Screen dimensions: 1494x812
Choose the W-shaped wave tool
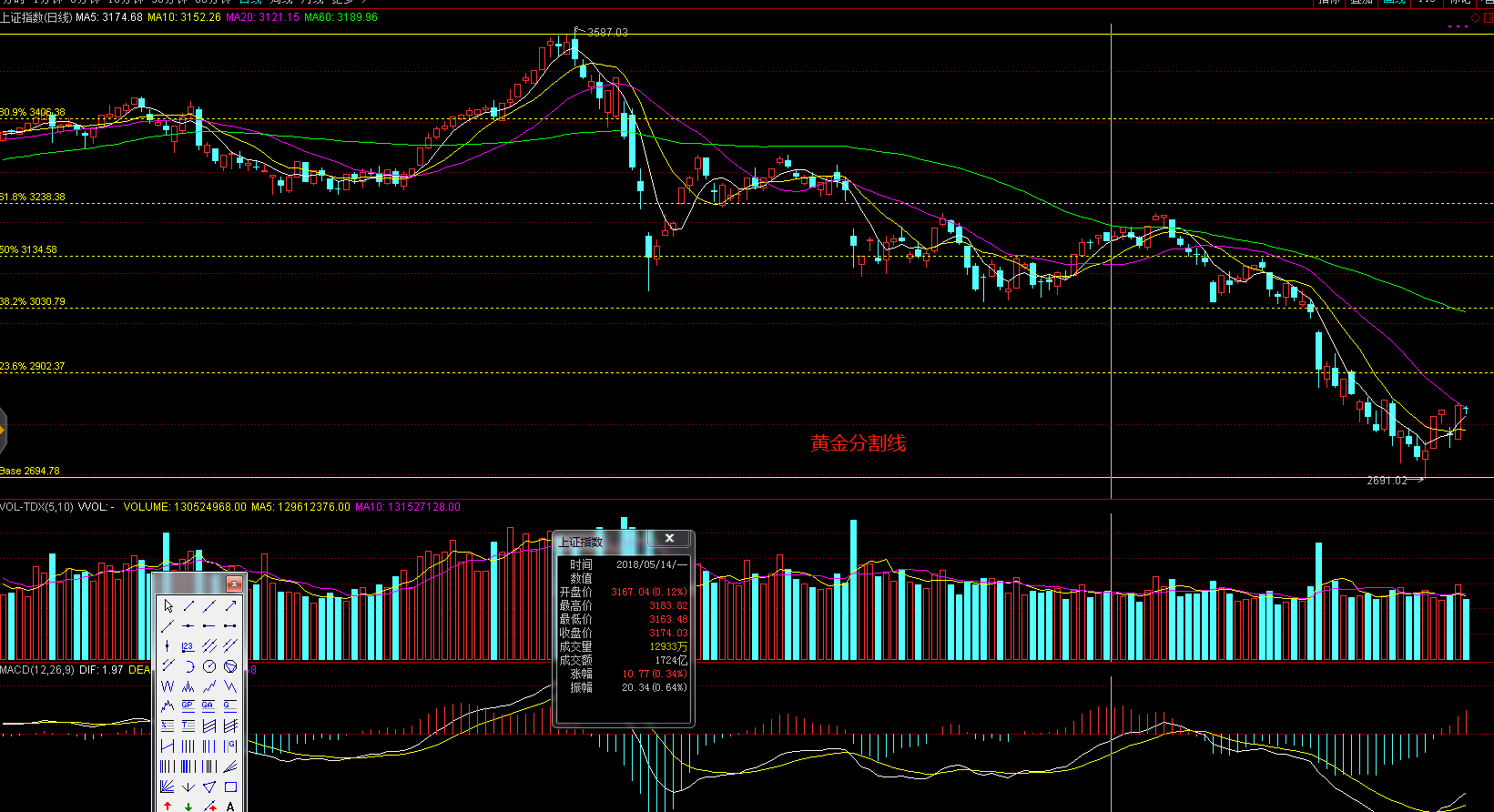coord(168,686)
